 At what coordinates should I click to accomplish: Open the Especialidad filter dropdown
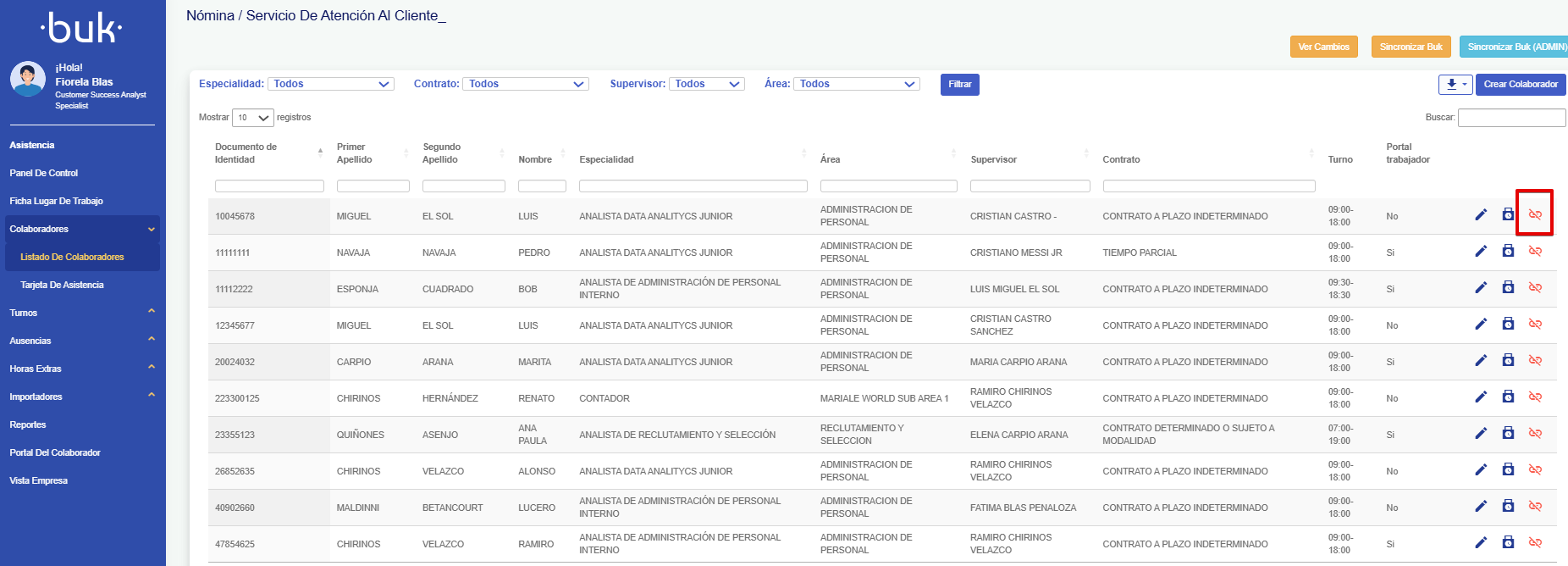click(x=330, y=84)
